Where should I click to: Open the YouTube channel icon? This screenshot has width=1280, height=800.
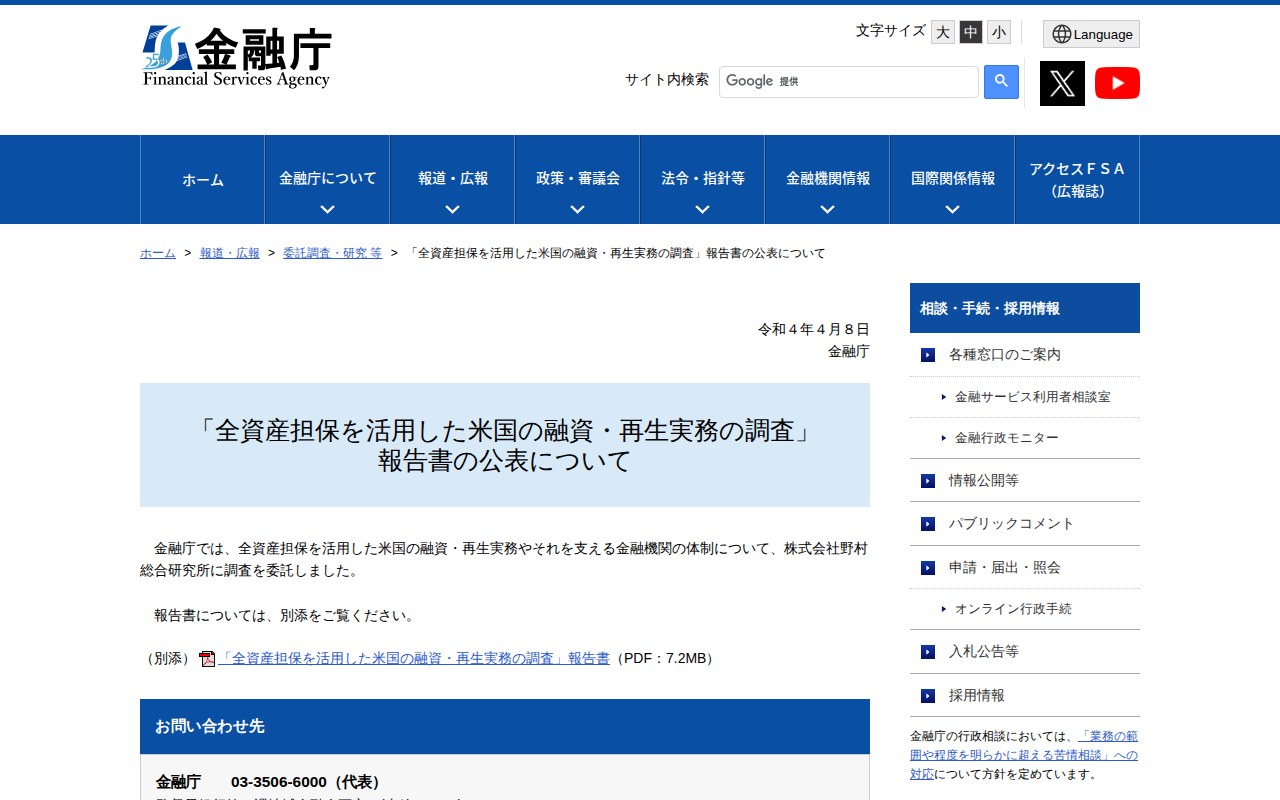click(1117, 83)
